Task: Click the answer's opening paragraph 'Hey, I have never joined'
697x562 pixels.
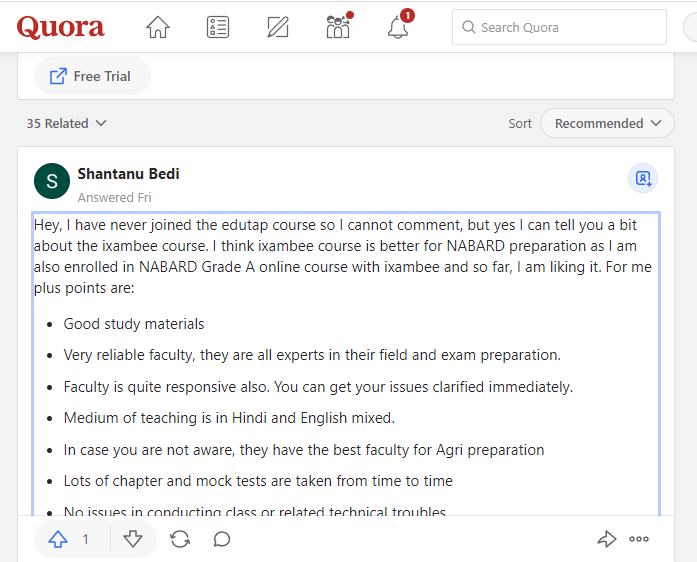Action: pos(343,256)
